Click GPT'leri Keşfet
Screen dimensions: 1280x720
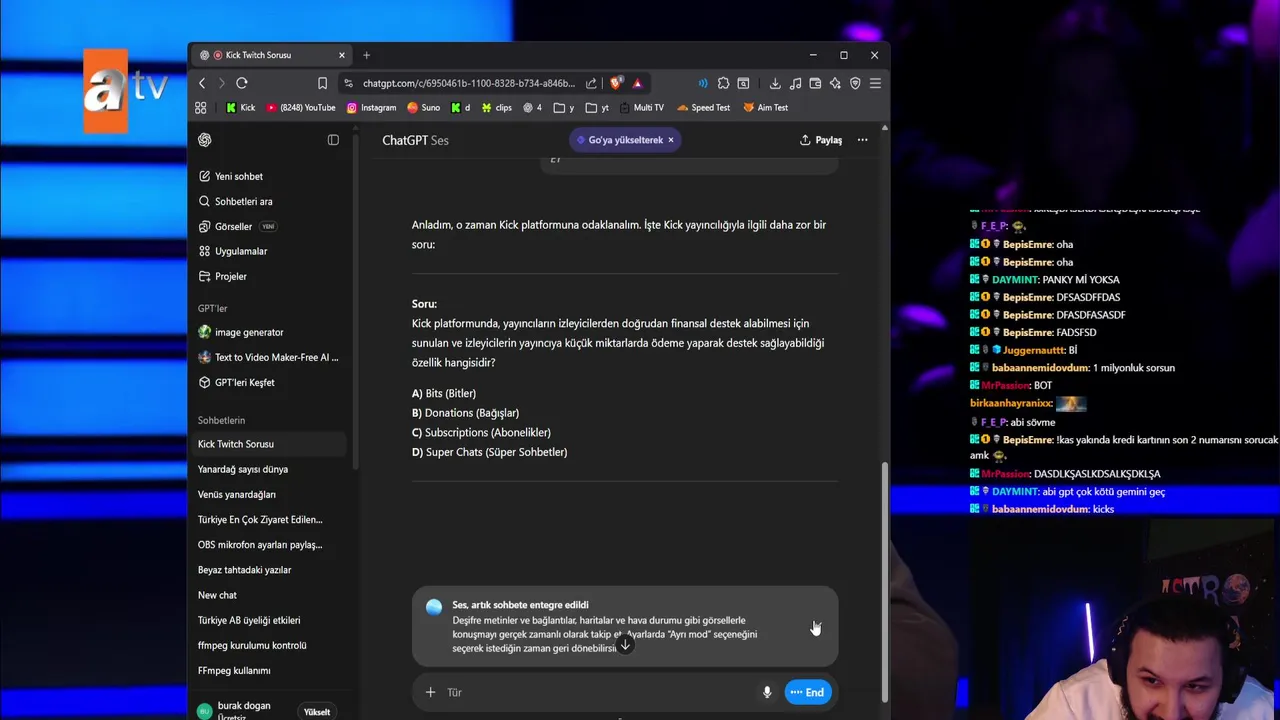point(271,382)
